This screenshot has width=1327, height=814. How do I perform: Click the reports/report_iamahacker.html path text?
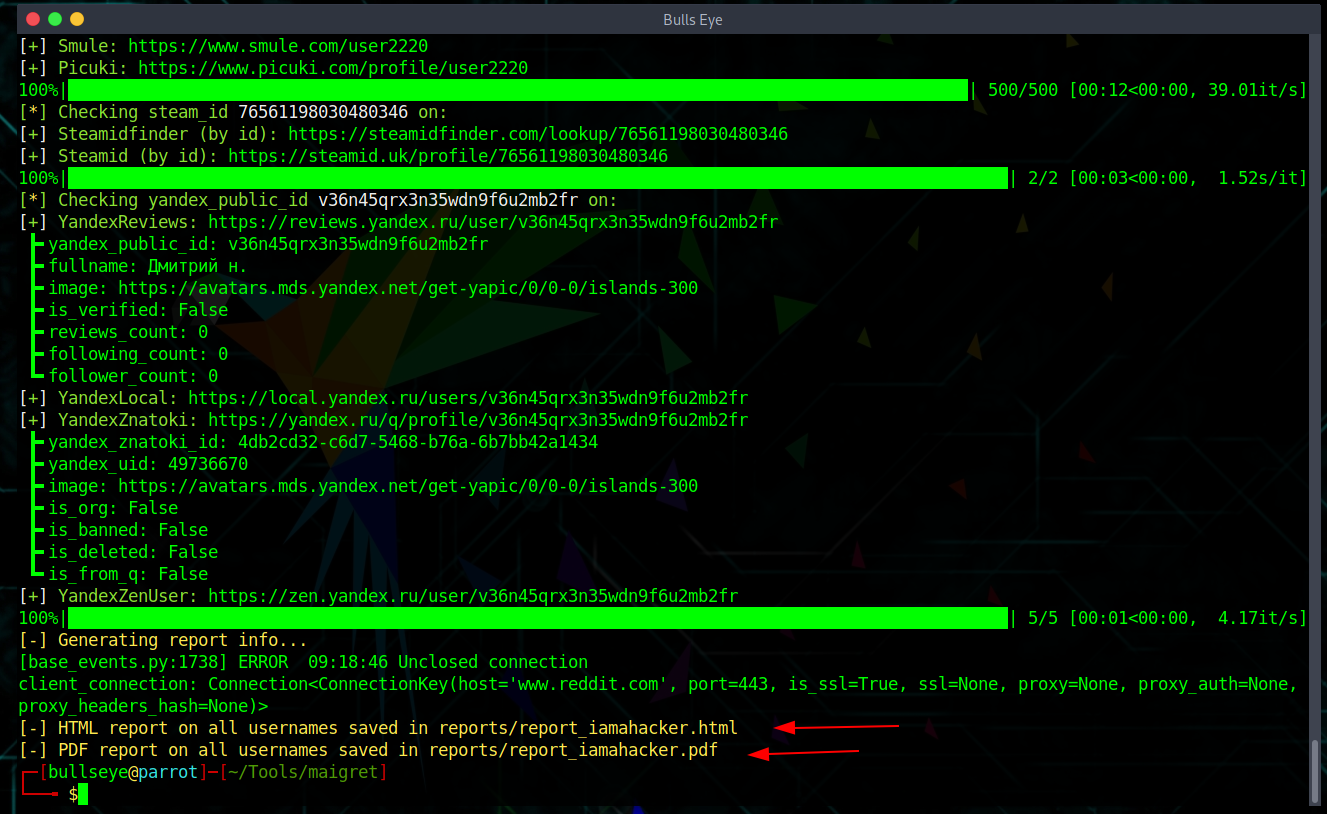588,728
